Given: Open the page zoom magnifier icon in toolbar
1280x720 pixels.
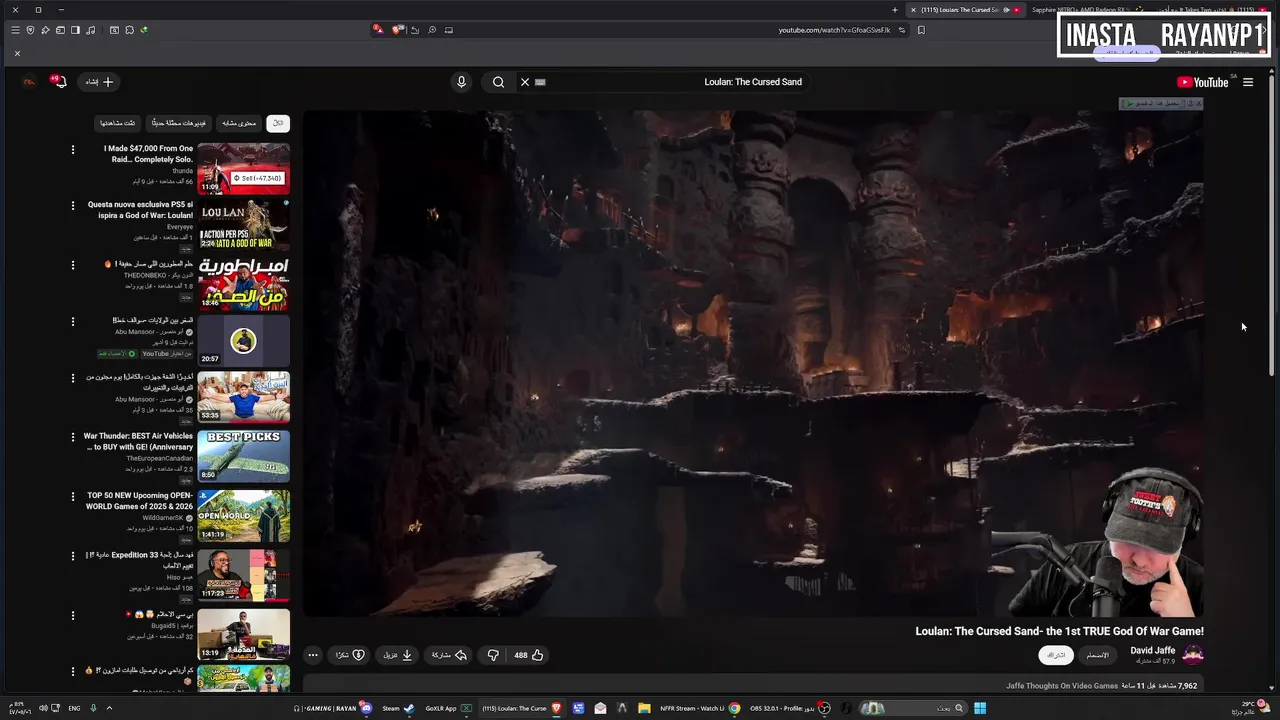Looking at the screenshot, I should coord(432,30).
